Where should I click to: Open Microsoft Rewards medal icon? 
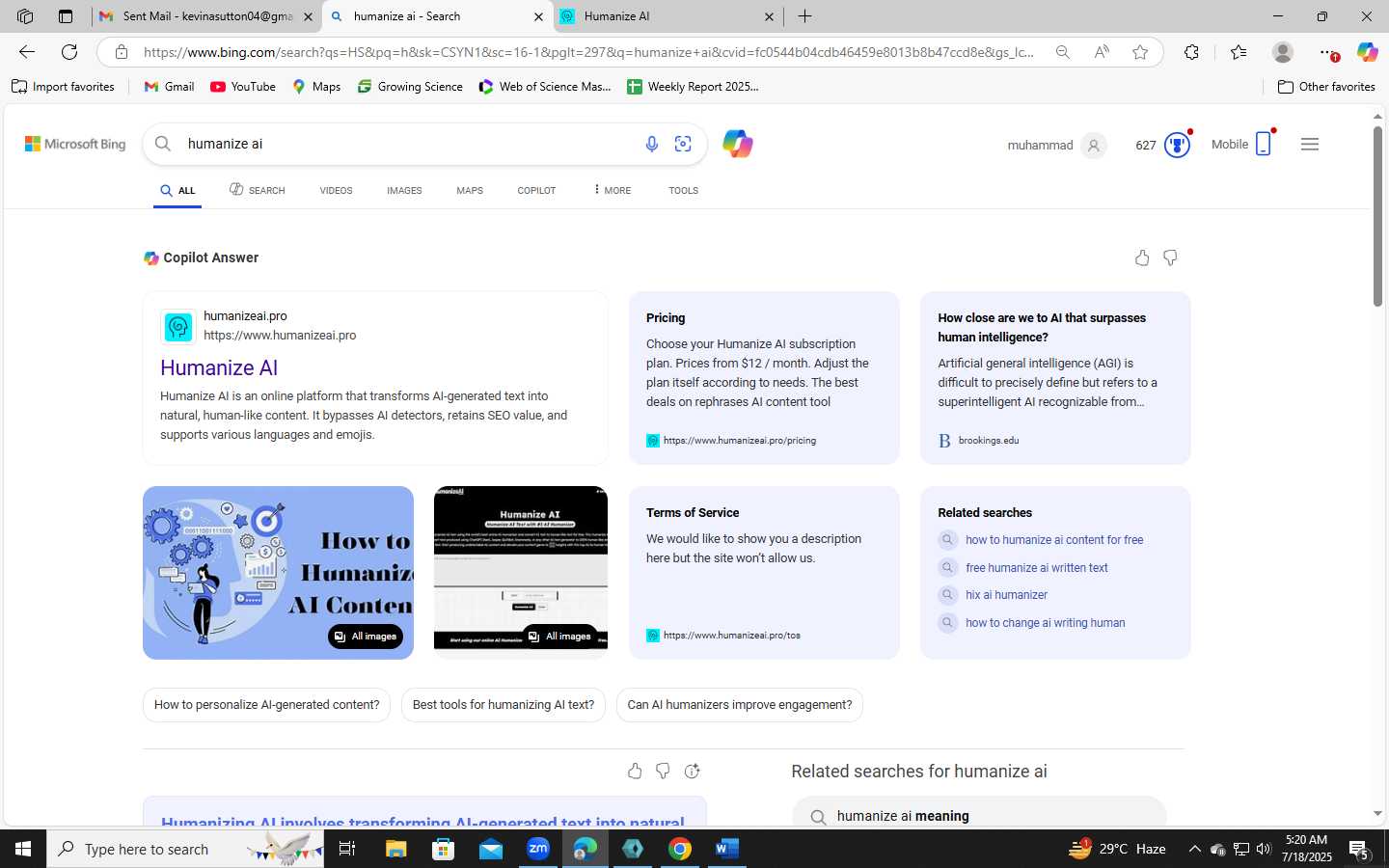pyautogui.click(x=1177, y=145)
